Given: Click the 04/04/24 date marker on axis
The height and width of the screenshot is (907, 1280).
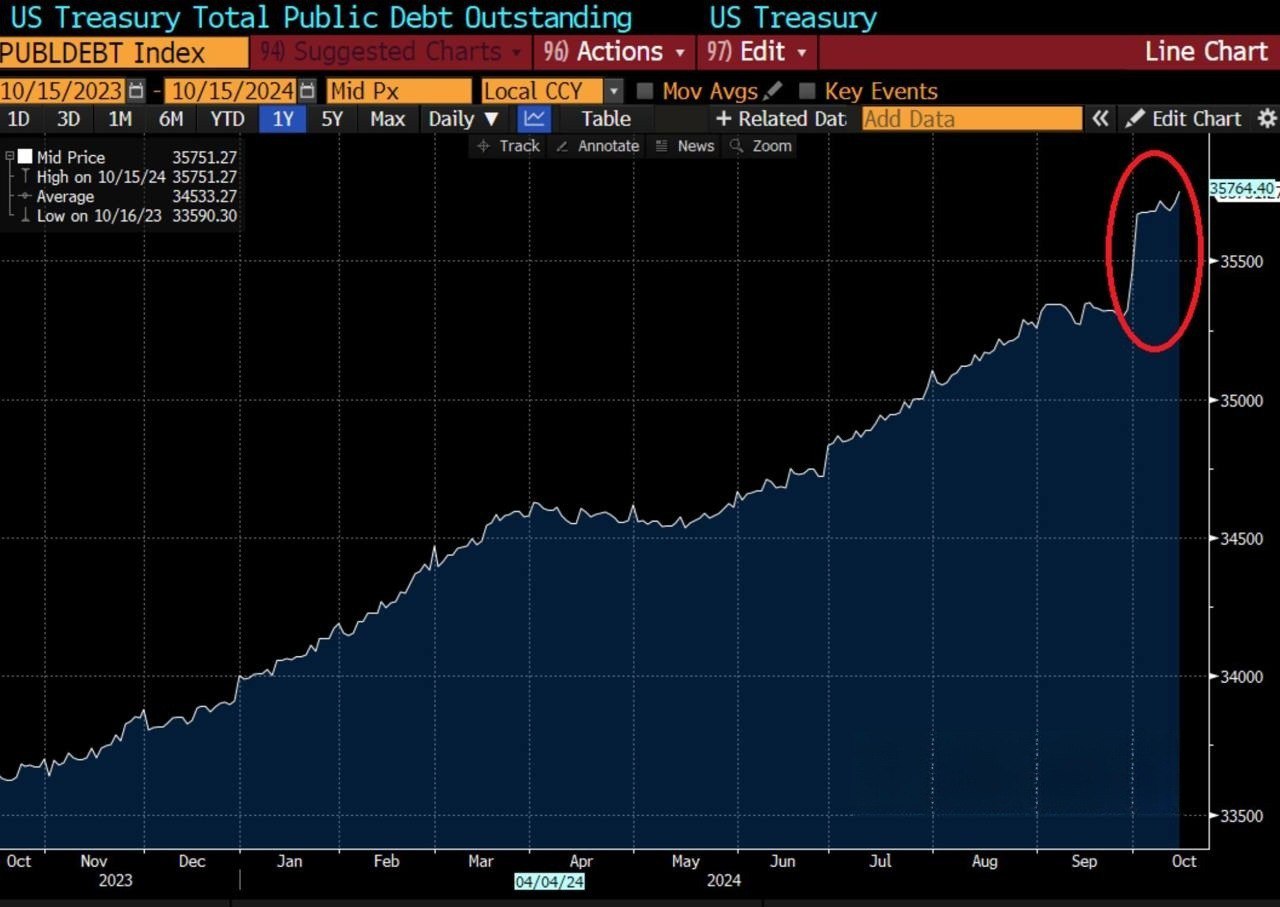Looking at the screenshot, I should coord(549,881).
